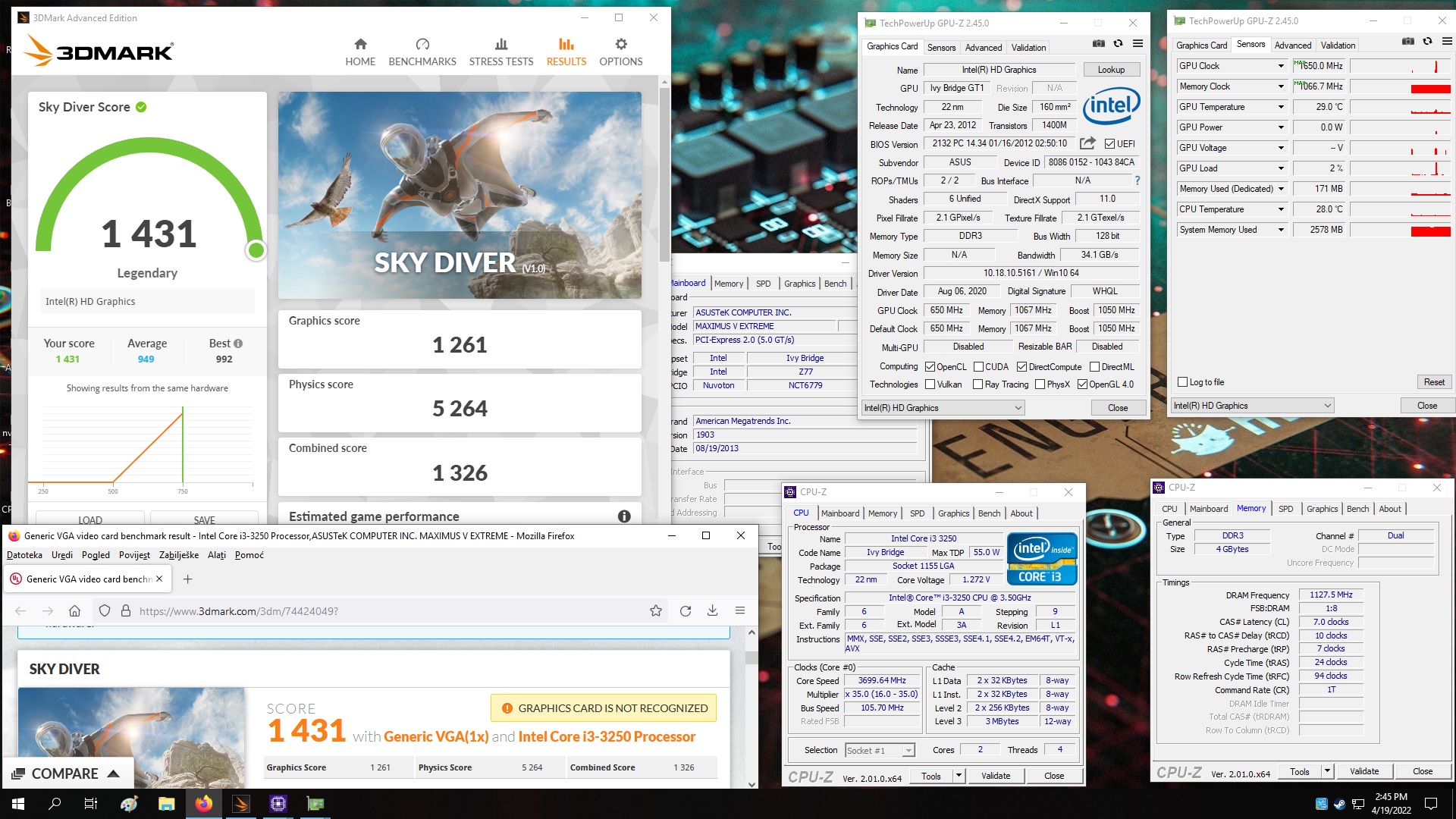1456x819 pixels.
Task: Open the Home tab in 3DMark
Action: [360, 52]
